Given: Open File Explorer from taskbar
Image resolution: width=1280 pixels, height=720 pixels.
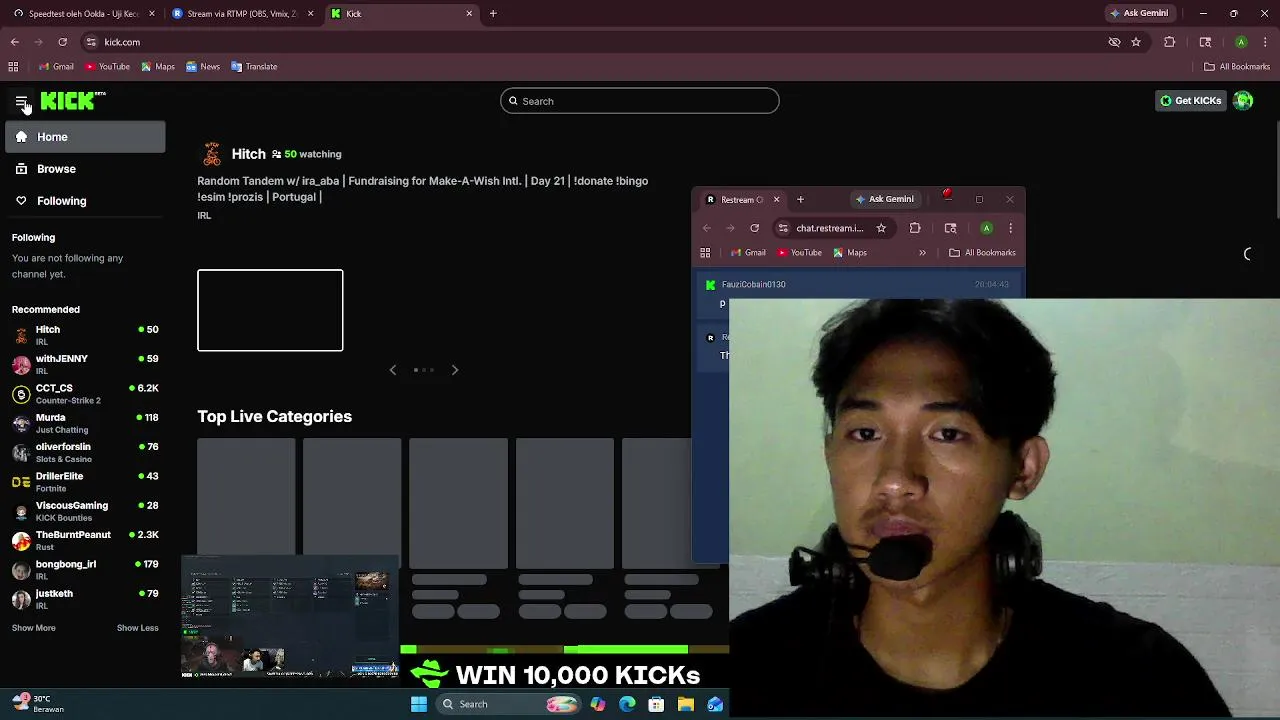Looking at the screenshot, I should coord(686,704).
